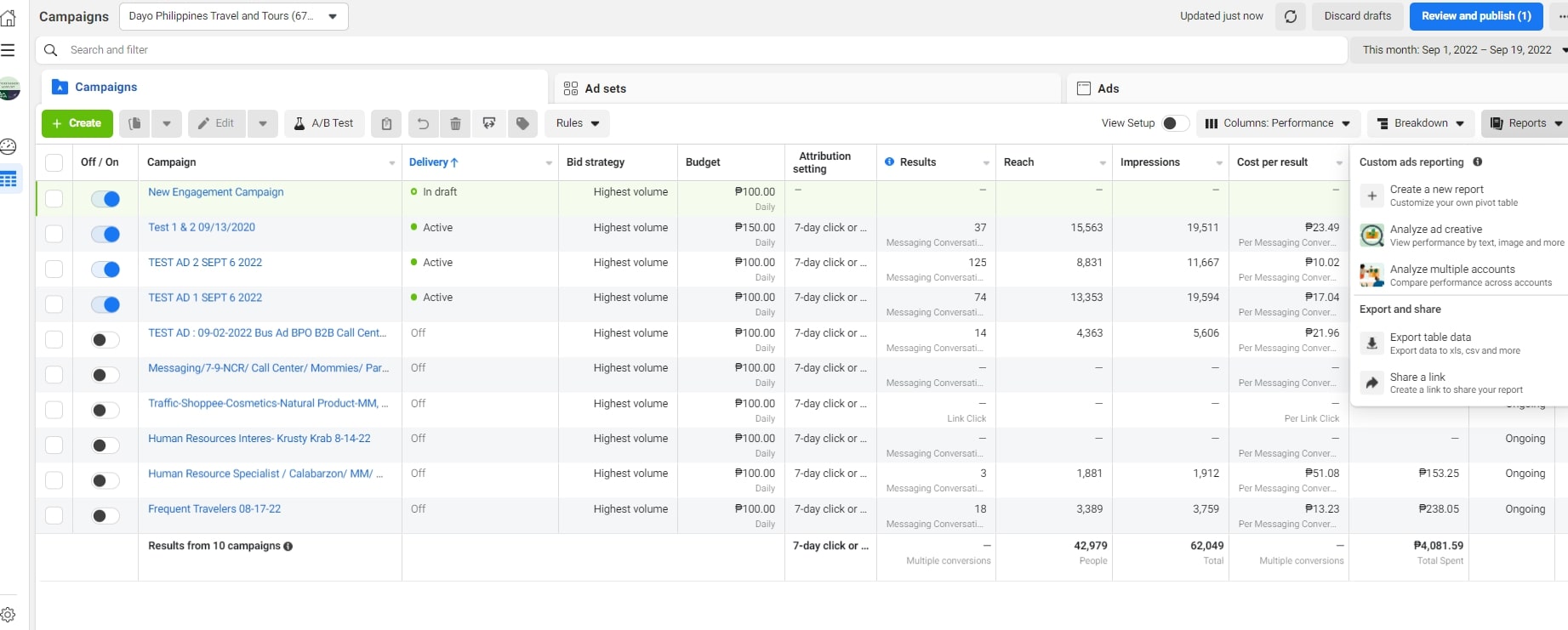1568x630 pixels.
Task: Click the Review and publish button
Action: coord(1476,16)
